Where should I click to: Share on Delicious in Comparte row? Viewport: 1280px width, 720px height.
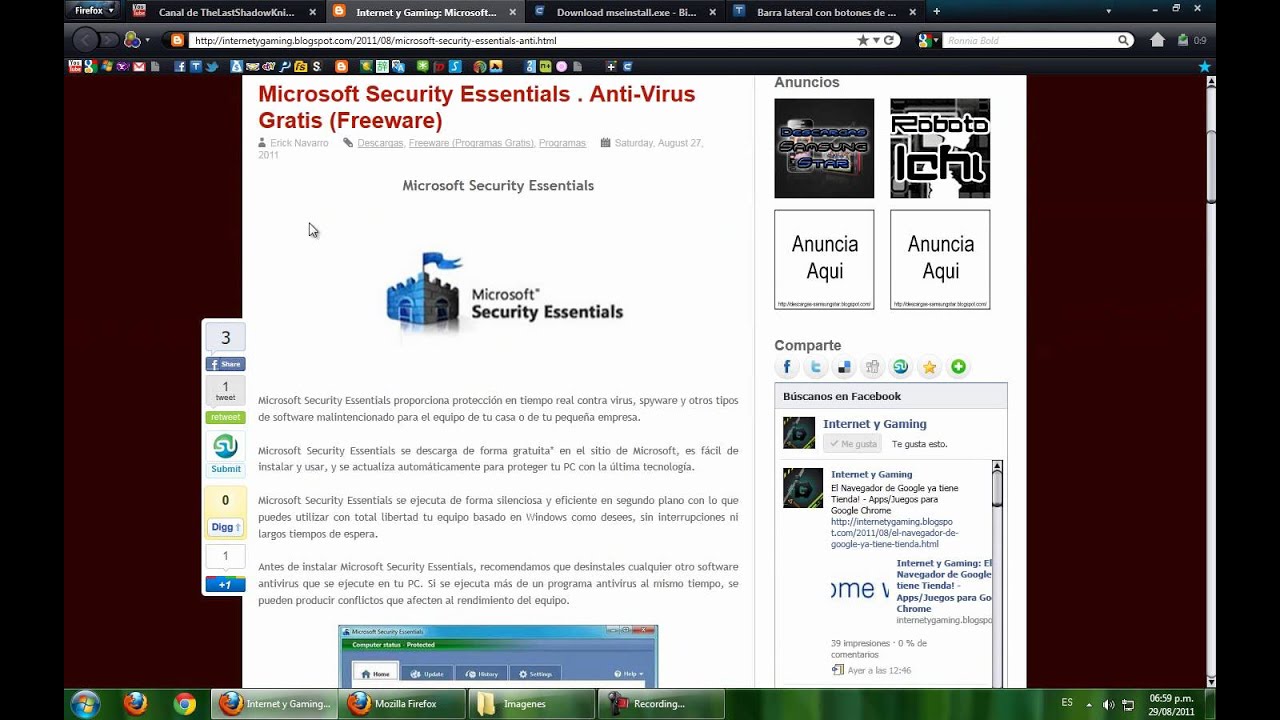tap(844, 367)
